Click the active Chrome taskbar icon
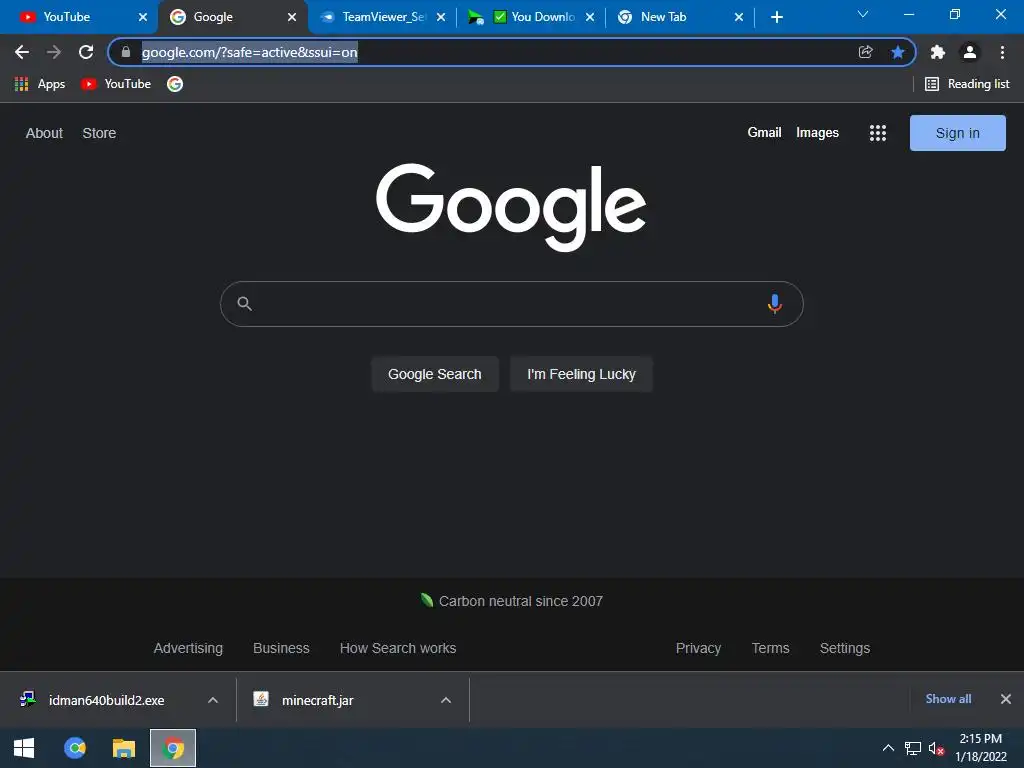1024x768 pixels. tap(173, 748)
